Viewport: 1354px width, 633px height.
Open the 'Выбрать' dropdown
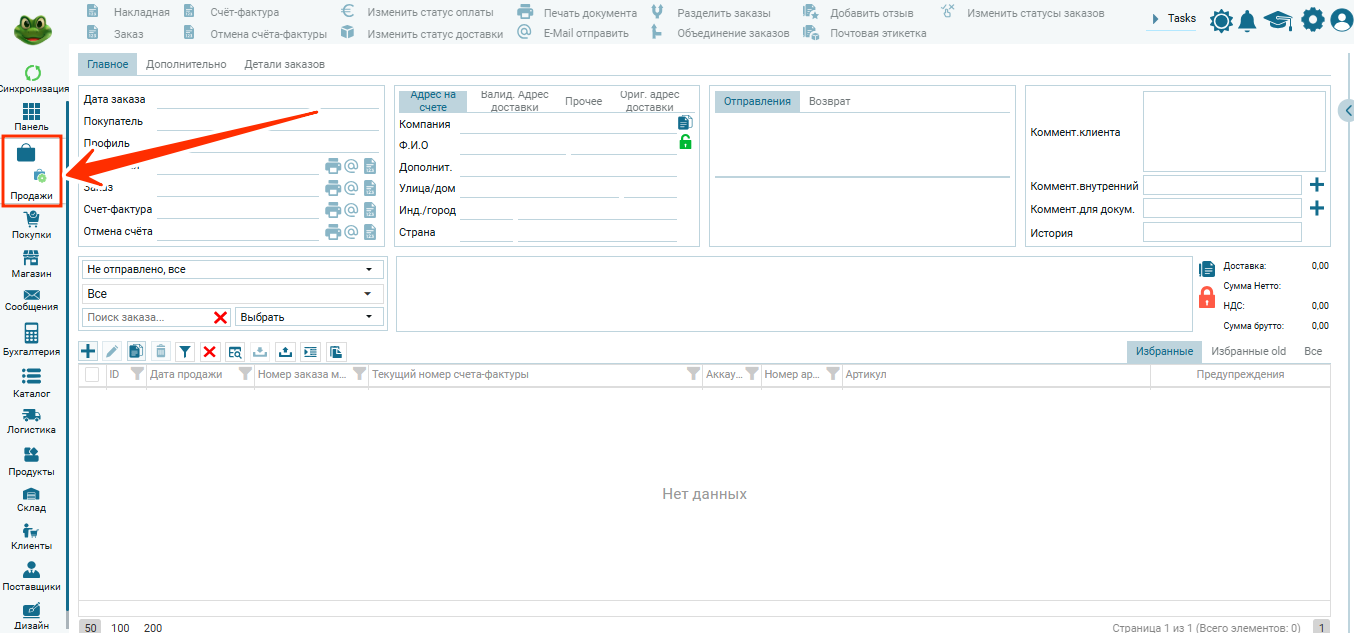tap(310, 317)
